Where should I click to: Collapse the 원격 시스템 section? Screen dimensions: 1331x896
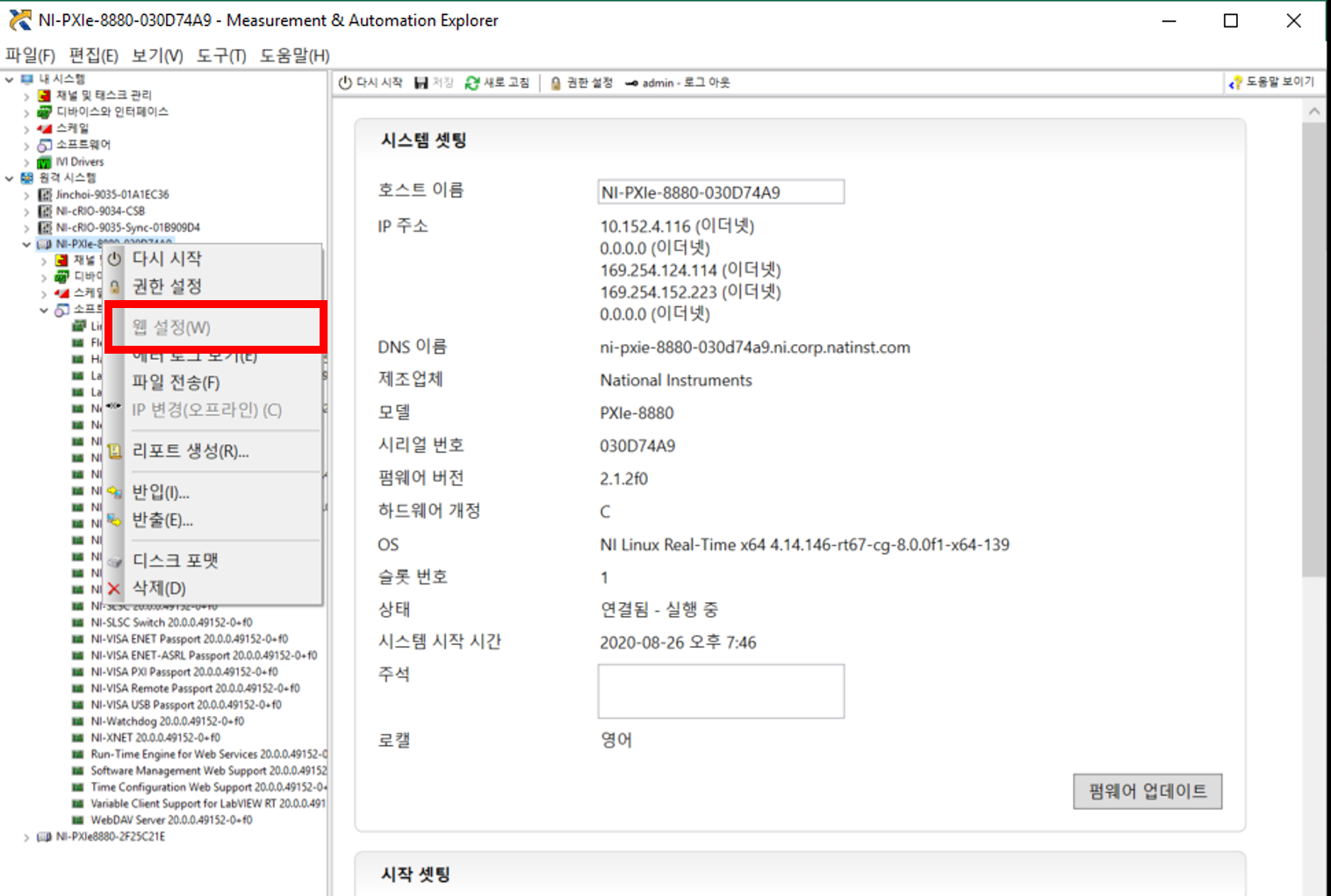pos(8,177)
